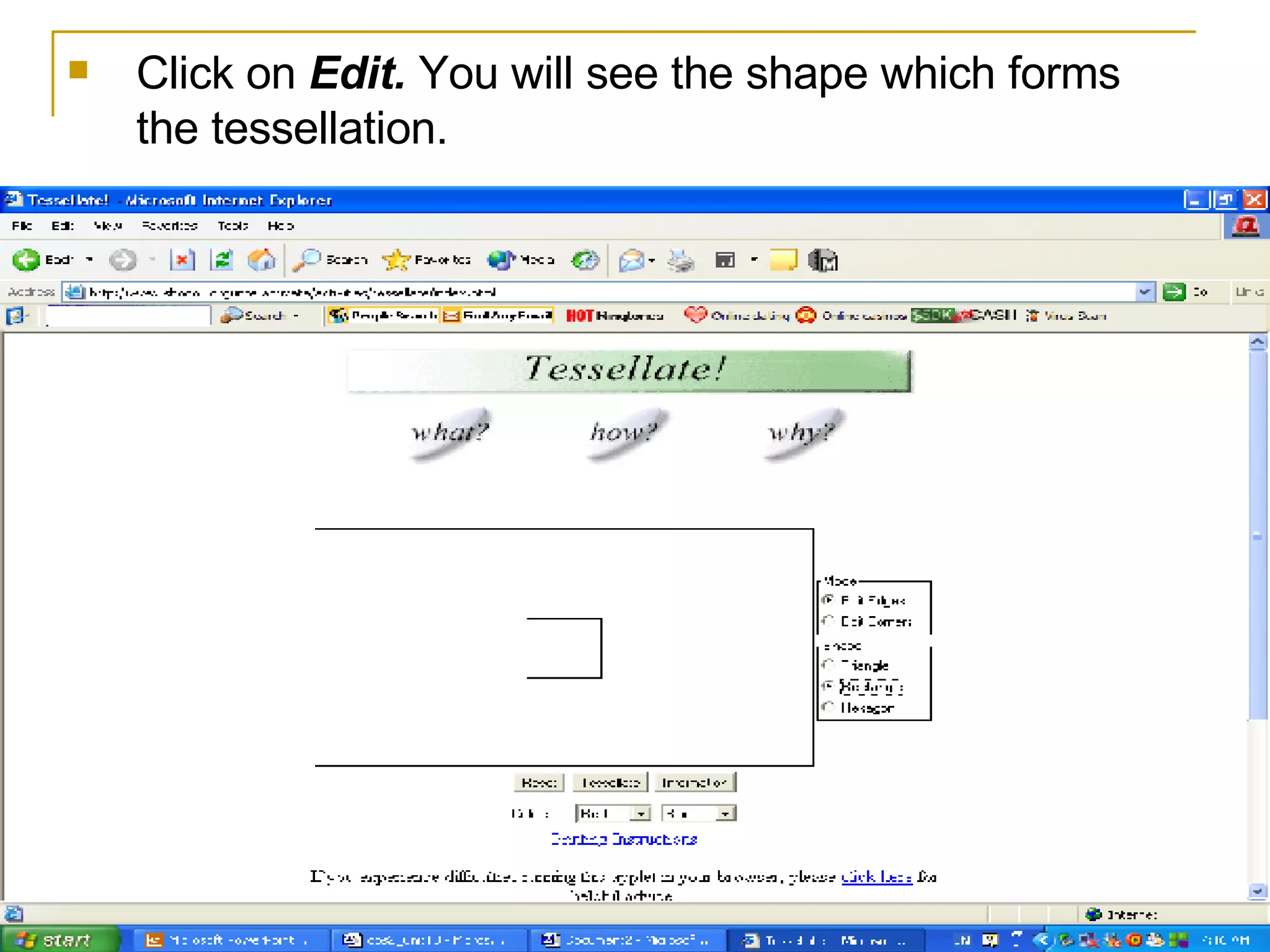Select the Edit Corners mode radio button
Image resolution: width=1270 pixels, height=952 pixels.
(x=828, y=621)
